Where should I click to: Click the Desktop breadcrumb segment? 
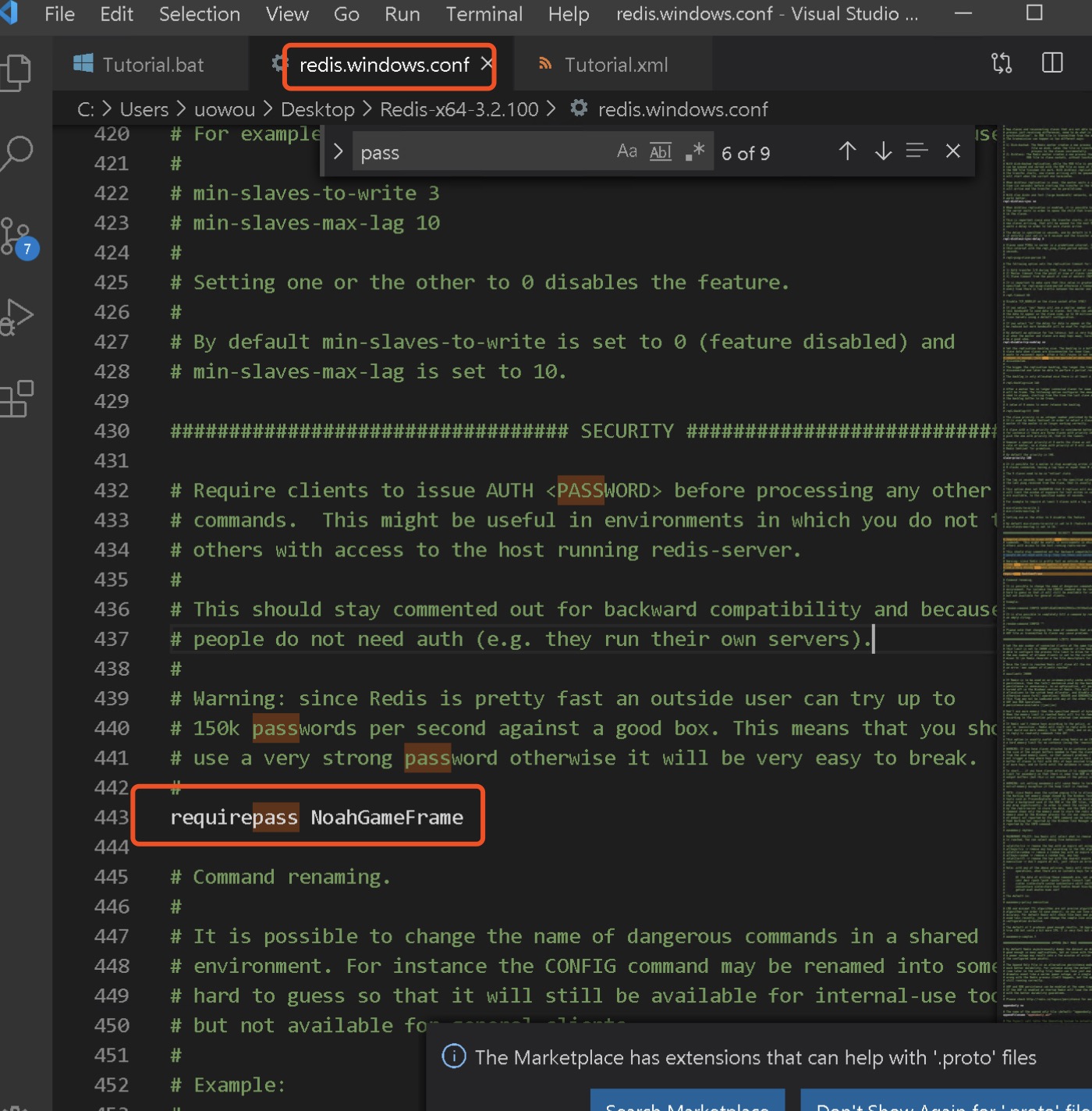click(317, 109)
